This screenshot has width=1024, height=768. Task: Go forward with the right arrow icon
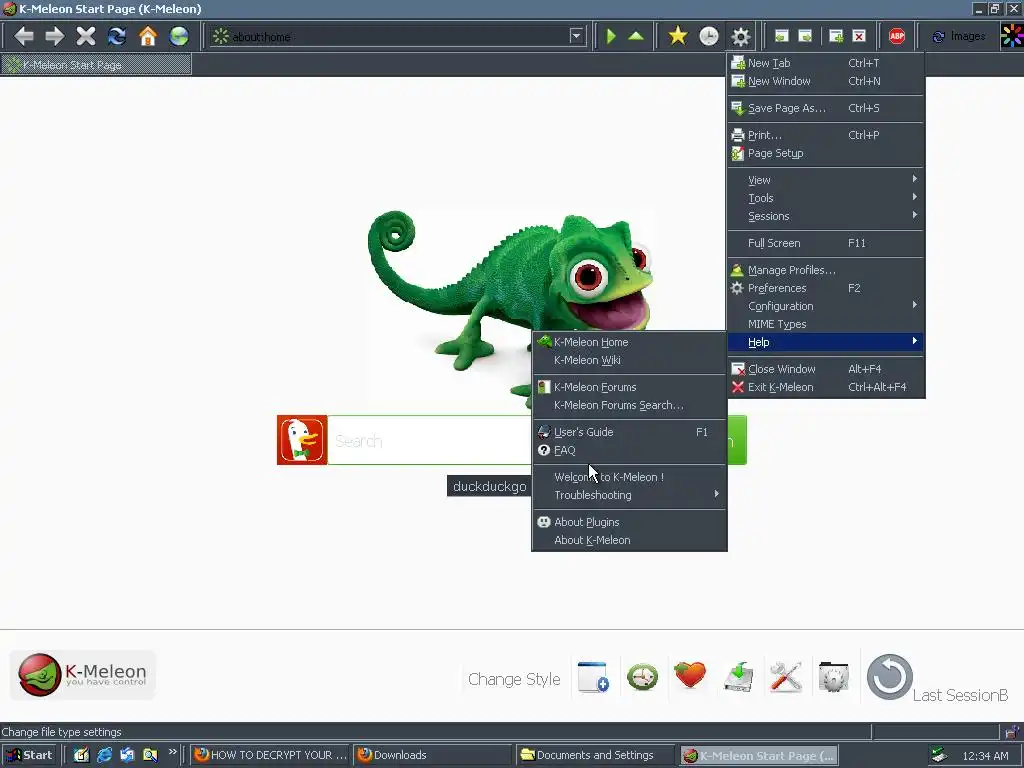tap(55, 36)
